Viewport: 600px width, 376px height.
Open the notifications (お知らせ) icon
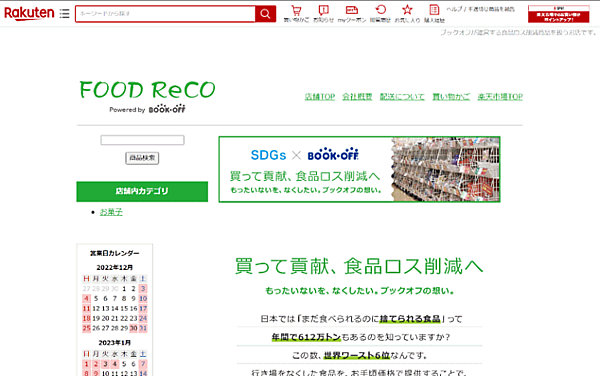pyautogui.click(x=324, y=13)
